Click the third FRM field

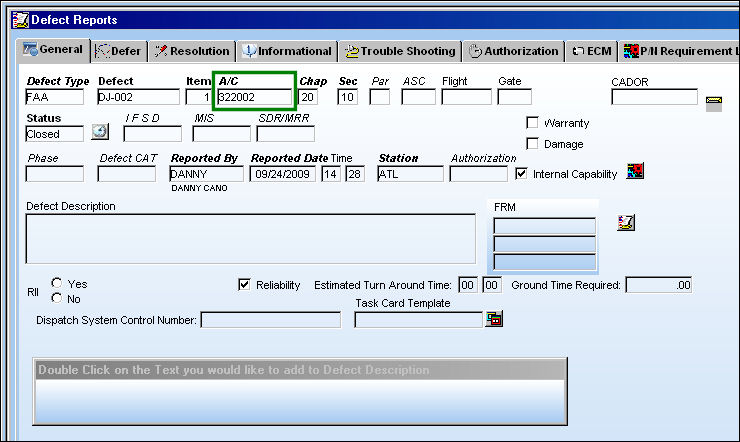[x=545, y=262]
